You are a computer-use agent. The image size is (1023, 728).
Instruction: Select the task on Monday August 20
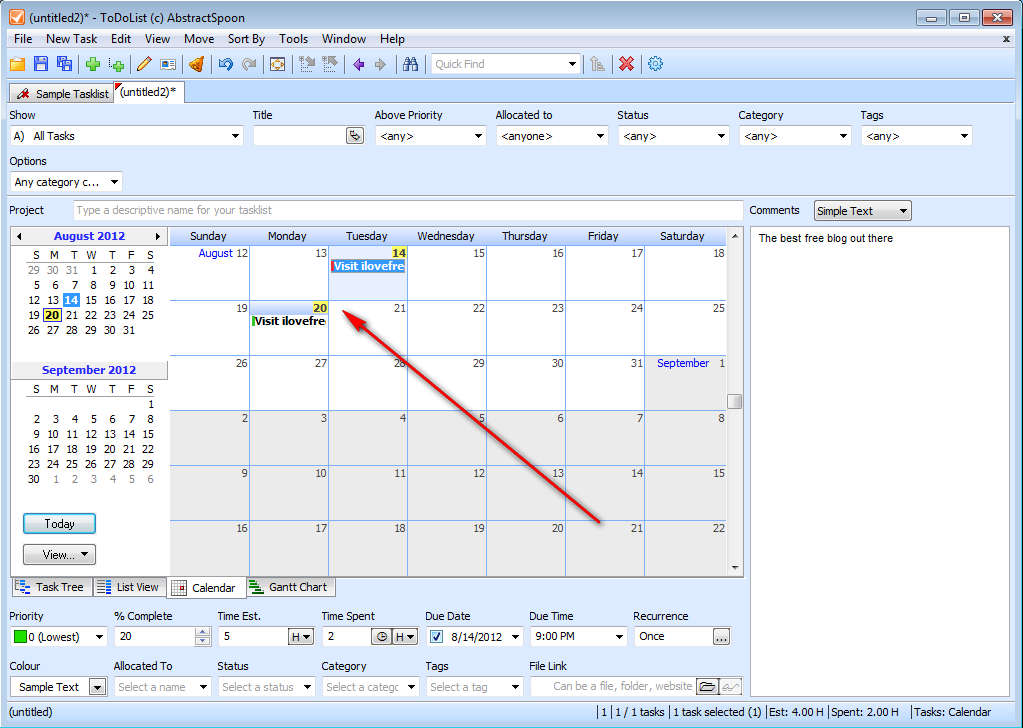point(289,321)
